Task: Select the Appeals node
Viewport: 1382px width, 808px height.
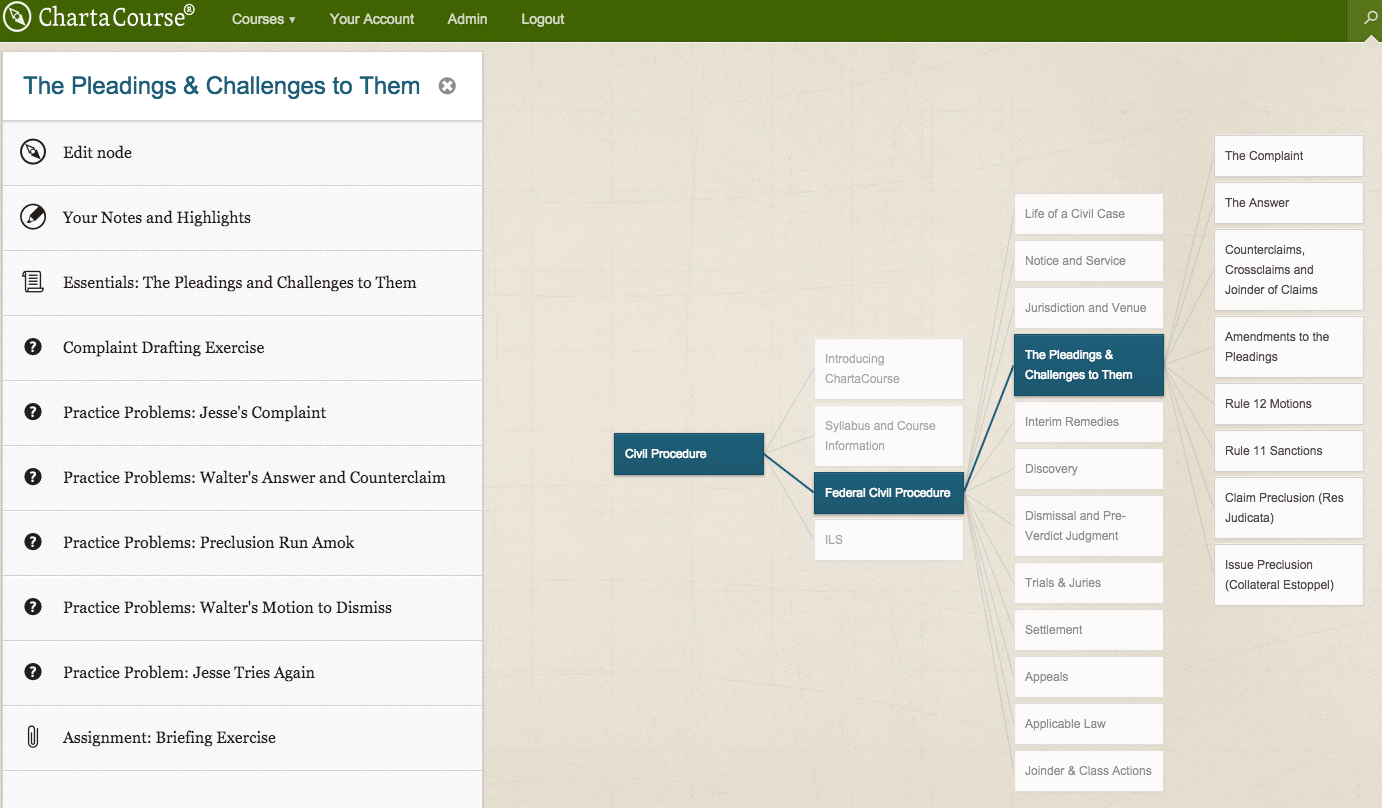Action: 1089,677
